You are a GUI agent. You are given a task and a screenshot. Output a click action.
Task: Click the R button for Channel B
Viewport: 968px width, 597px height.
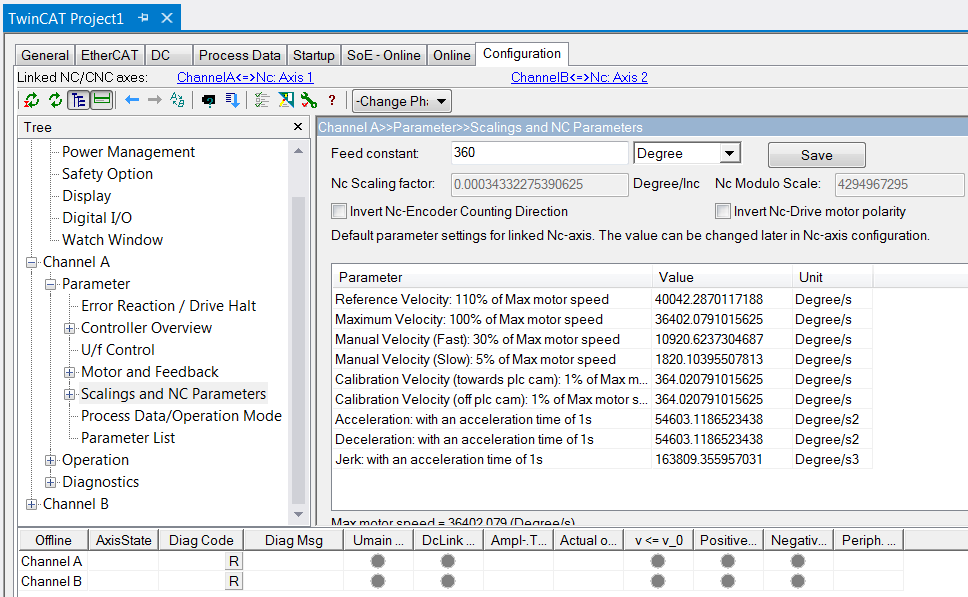click(x=233, y=582)
